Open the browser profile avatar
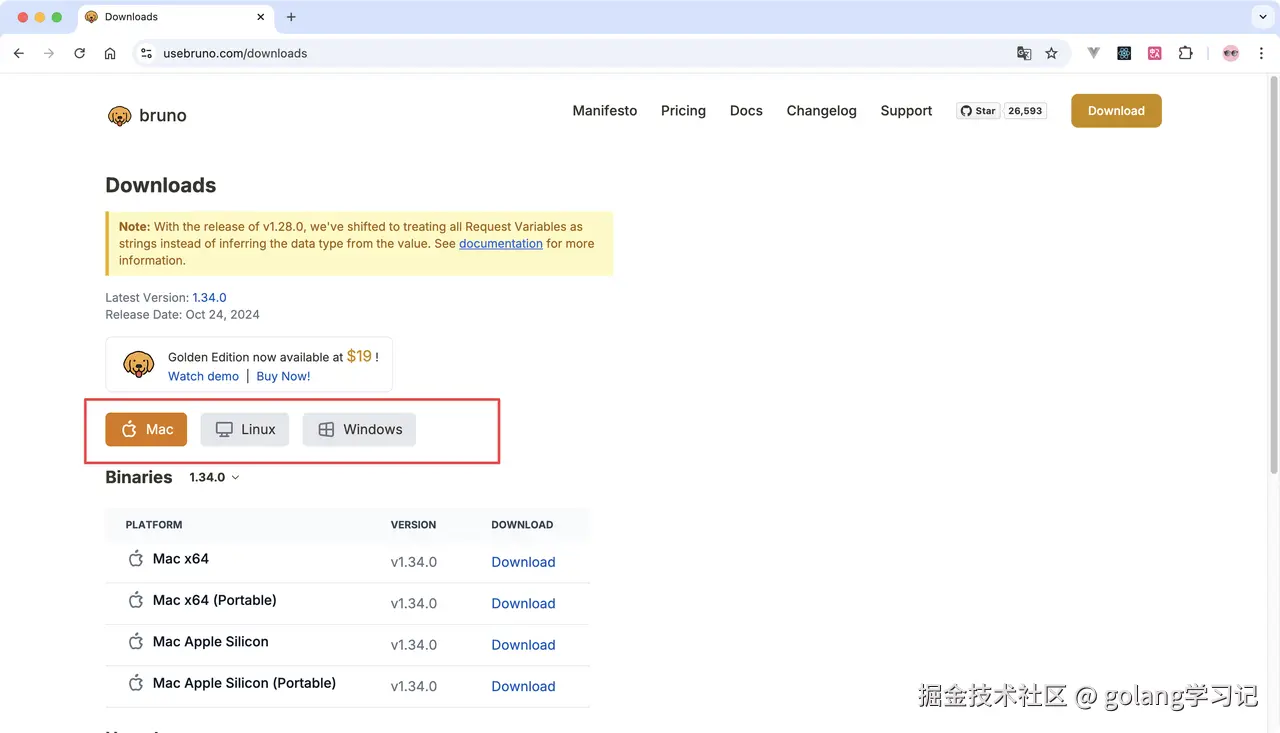 (x=1230, y=53)
